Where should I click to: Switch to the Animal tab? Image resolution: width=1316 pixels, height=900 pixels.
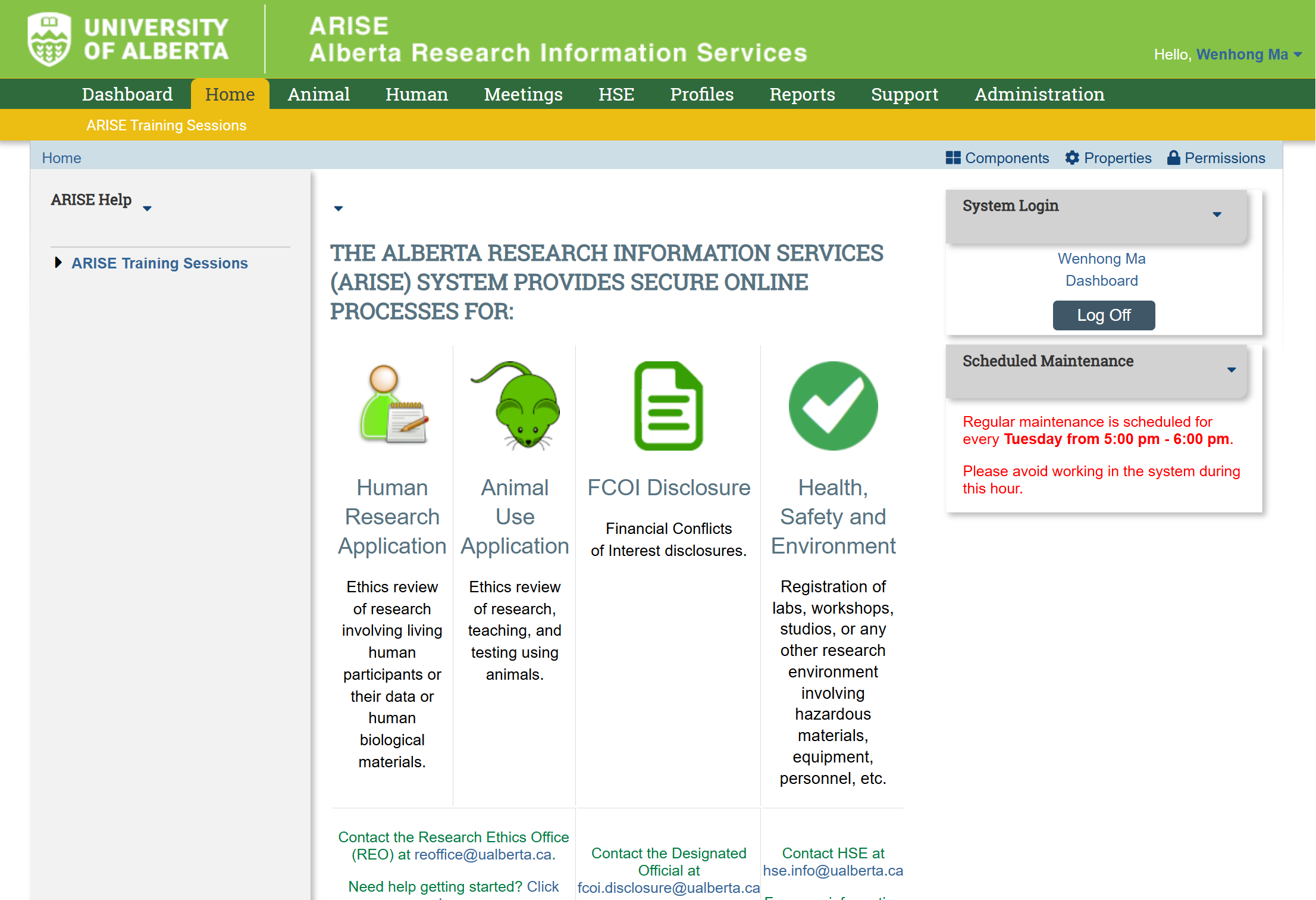[x=318, y=94]
